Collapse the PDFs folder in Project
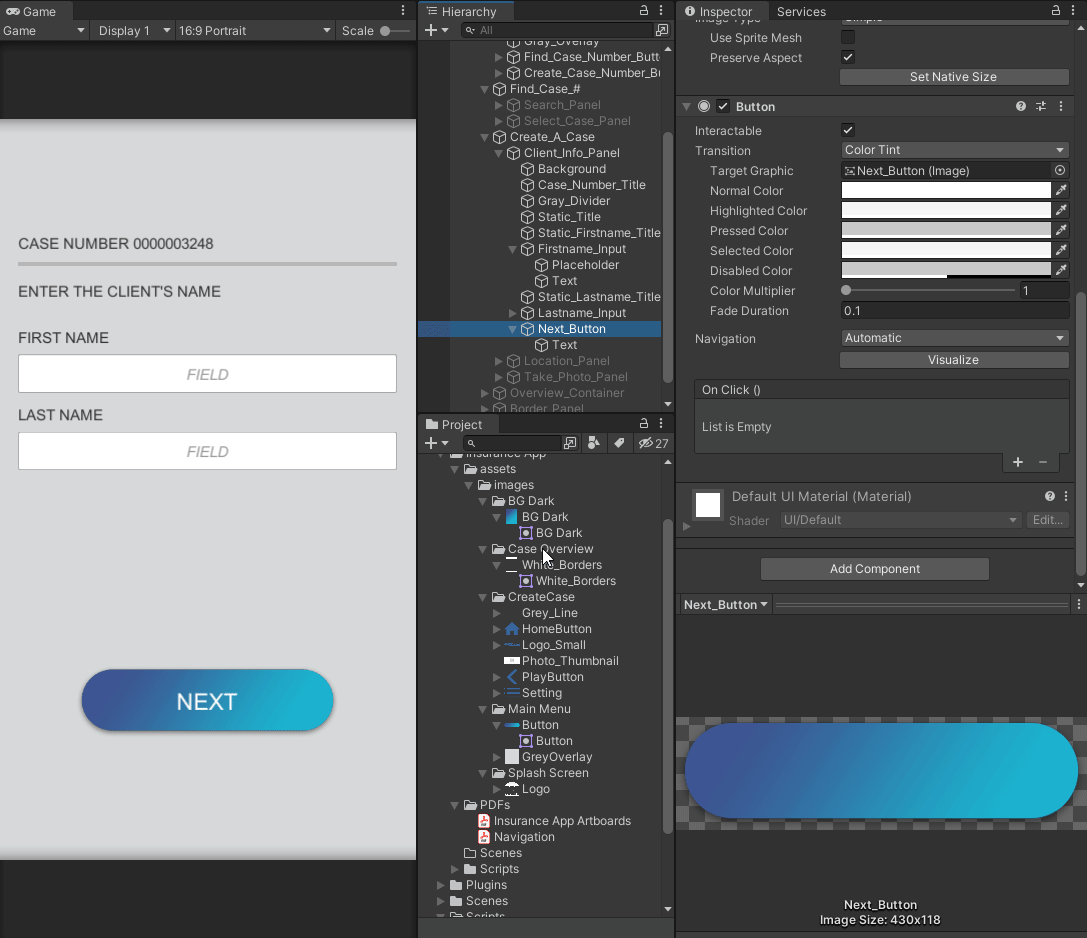 pyautogui.click(x=455, y=806)
